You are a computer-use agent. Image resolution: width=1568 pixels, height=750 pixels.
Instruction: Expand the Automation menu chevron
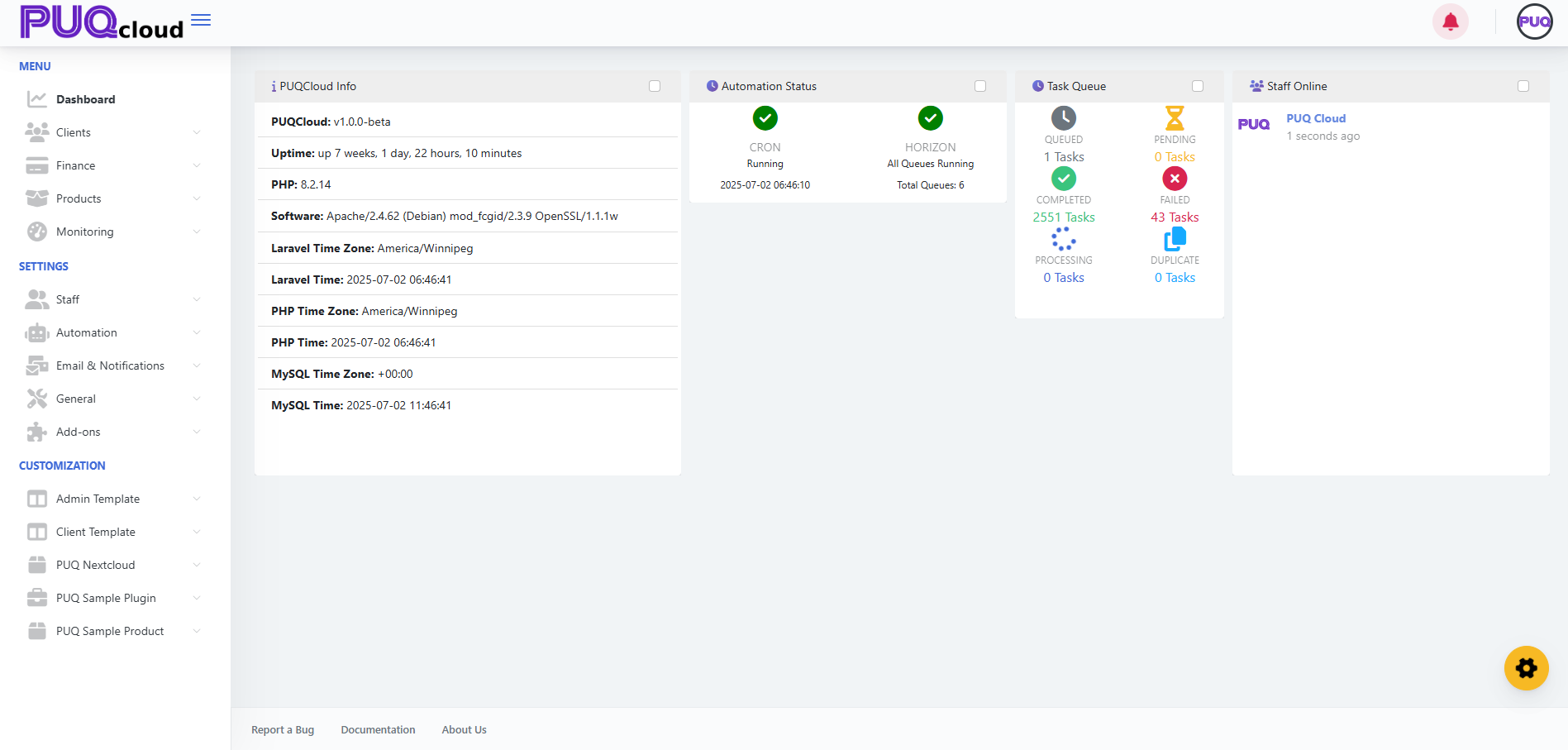coord(197,332)
